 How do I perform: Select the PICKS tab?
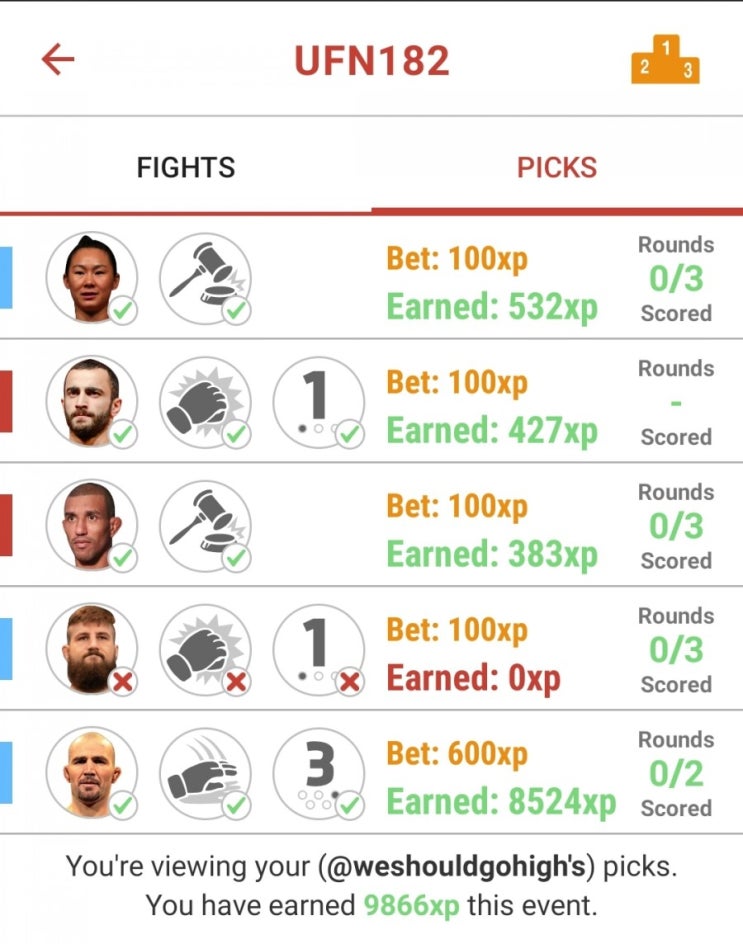coord(557,167)
